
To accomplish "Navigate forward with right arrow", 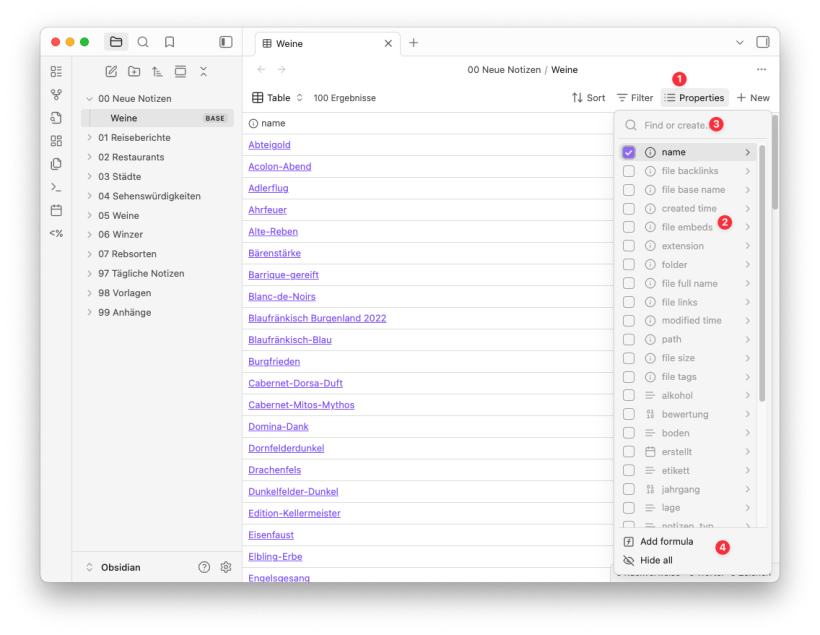I will [281, 70].
